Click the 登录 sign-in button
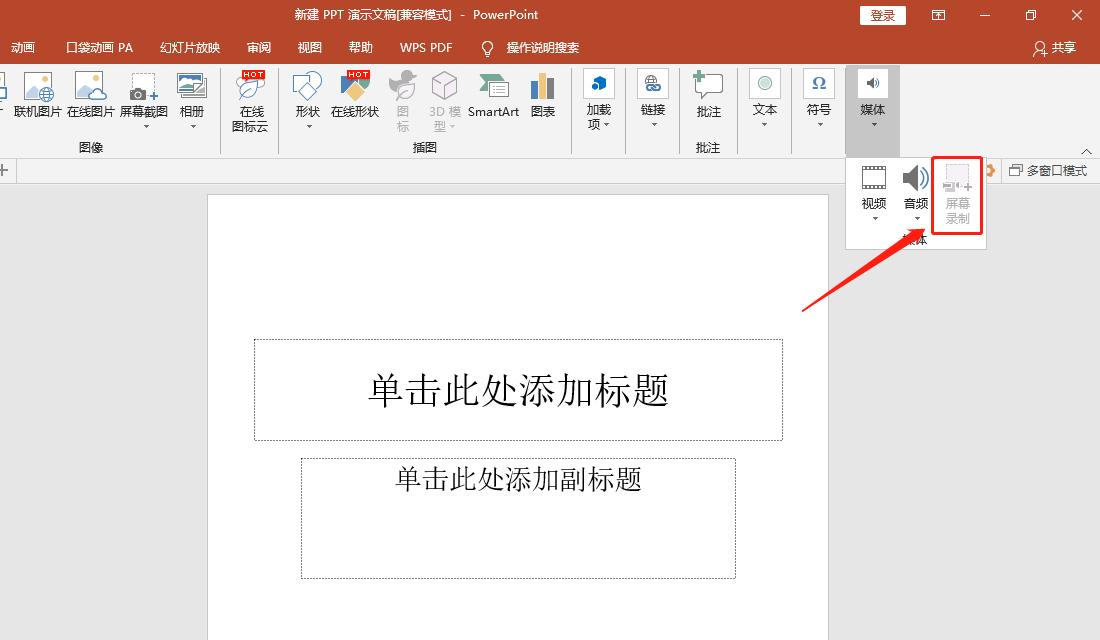1100x640 pixels. pyautogui.click(x=882, y=15)
